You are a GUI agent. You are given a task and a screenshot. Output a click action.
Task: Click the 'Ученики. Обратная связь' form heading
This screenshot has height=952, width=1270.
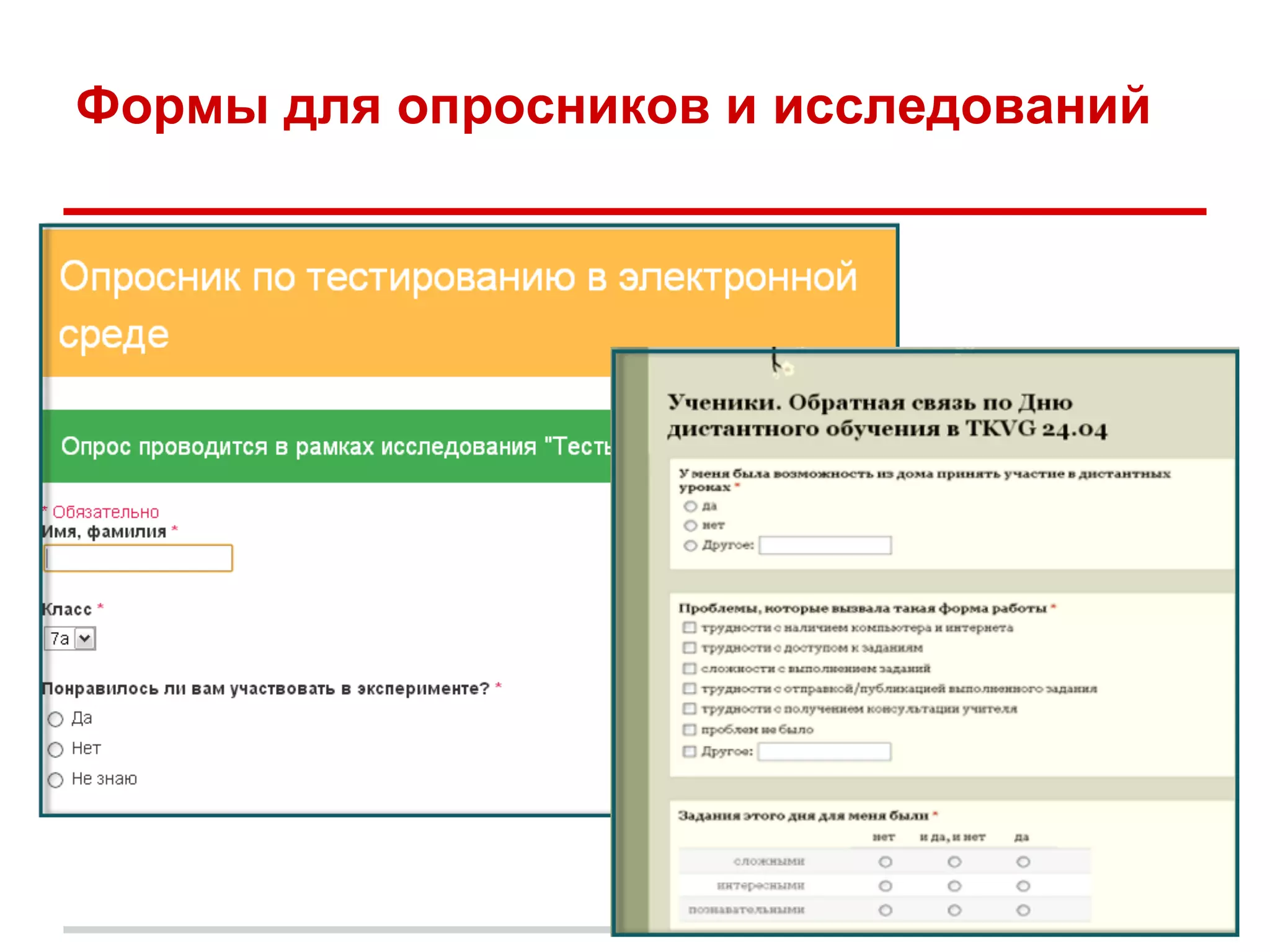887,415
